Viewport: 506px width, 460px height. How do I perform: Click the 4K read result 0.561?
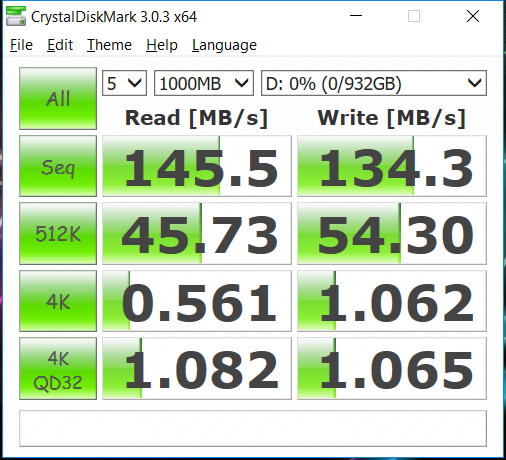tap(197, 301)
